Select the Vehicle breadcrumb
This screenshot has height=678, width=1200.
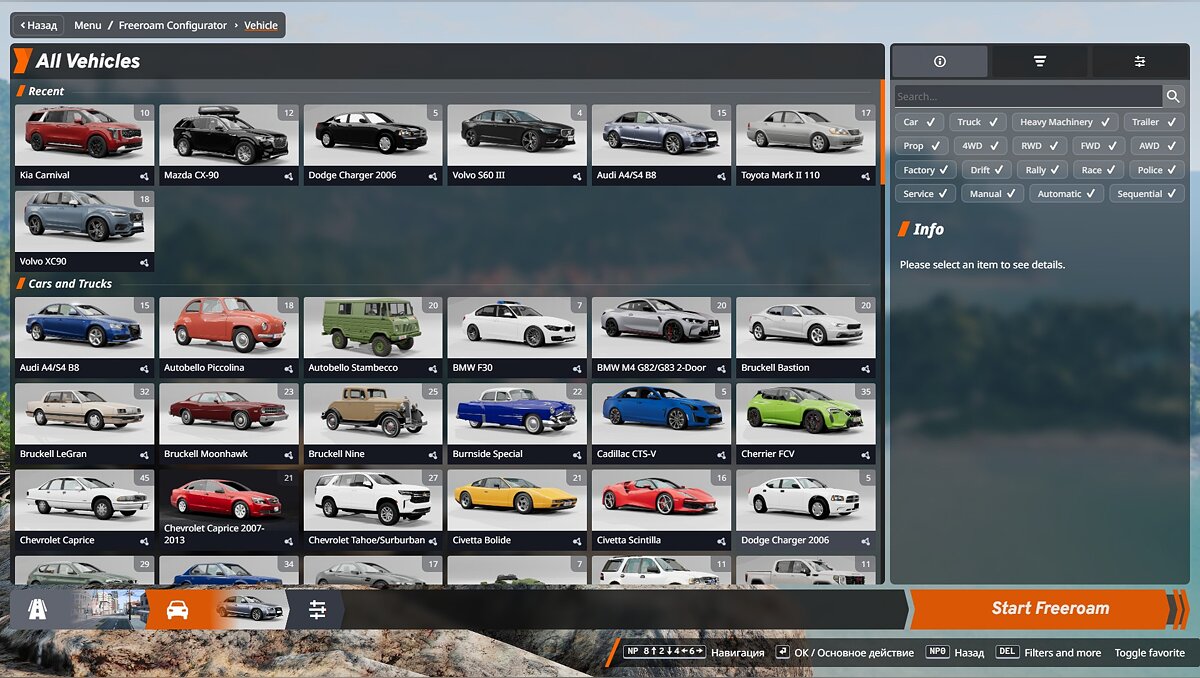coord(261,25)
